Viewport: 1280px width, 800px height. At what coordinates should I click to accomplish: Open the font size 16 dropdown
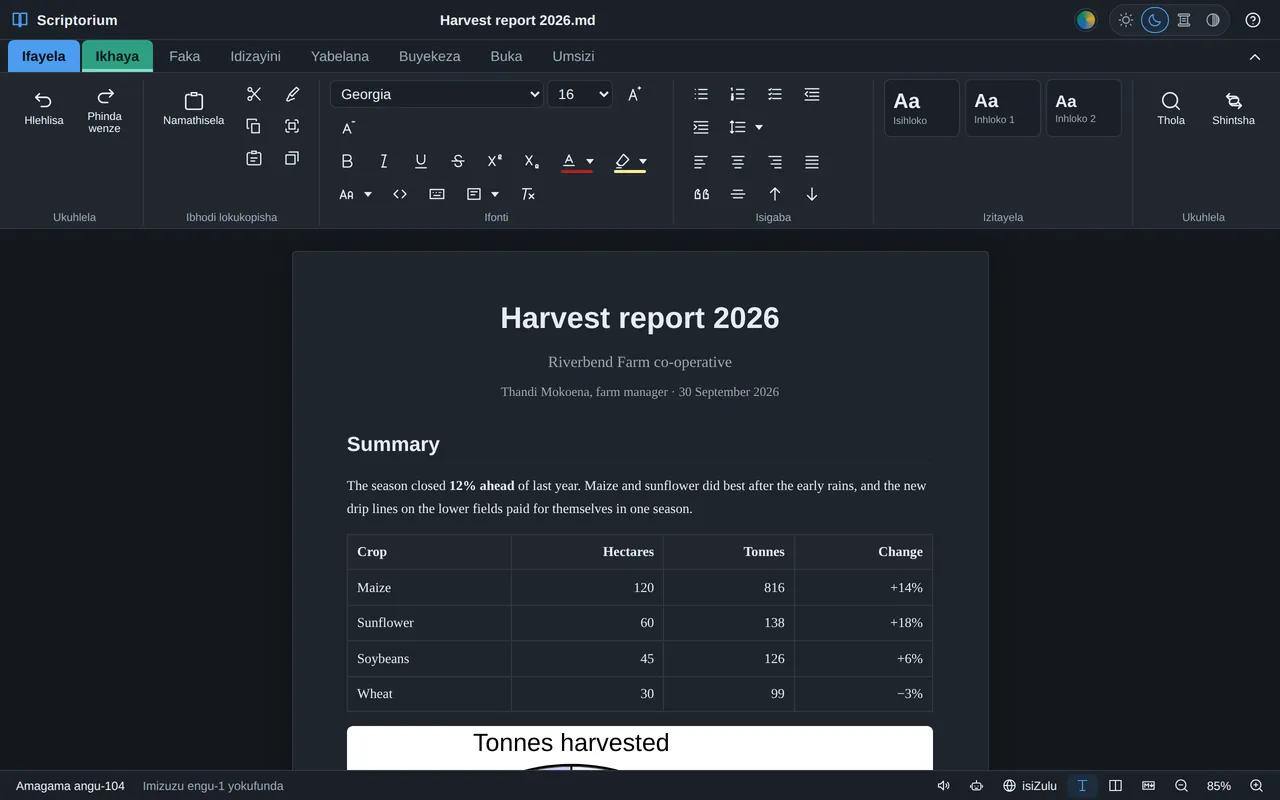(x=580, y=94)
